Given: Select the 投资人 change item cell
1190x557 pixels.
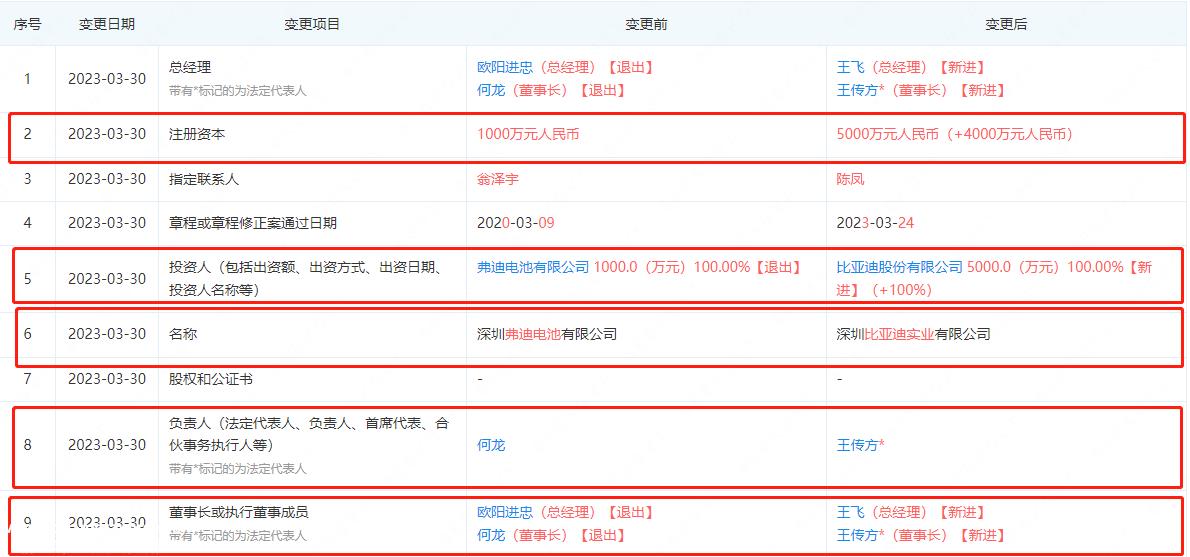Looking at the screenshot, I should (312, 278).
